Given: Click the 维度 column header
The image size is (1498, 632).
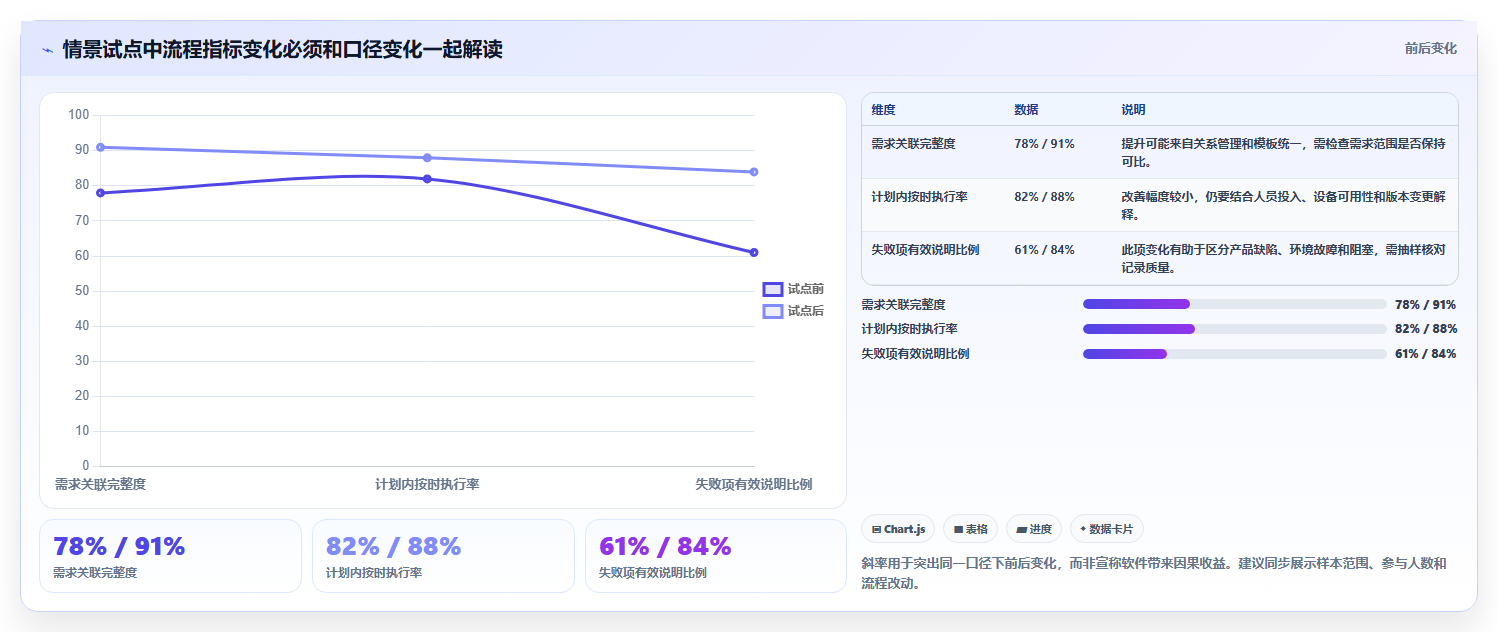Looking at the screenshot, I should (884, 110).
